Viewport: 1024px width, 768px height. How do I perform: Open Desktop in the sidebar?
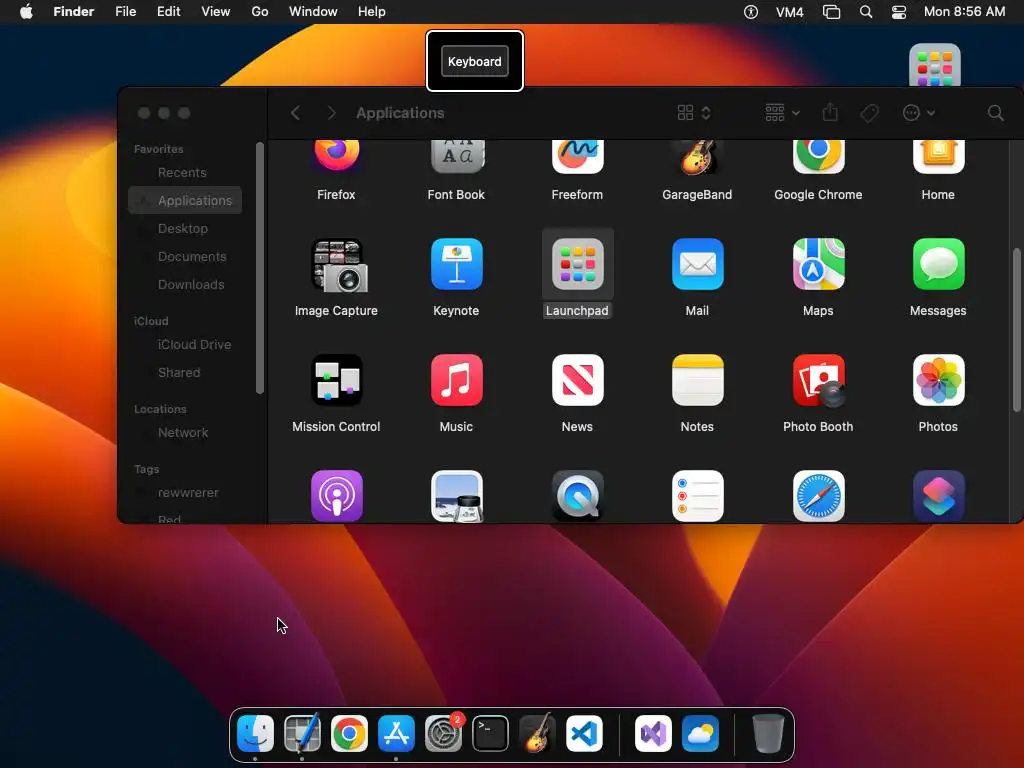point(185,229)
